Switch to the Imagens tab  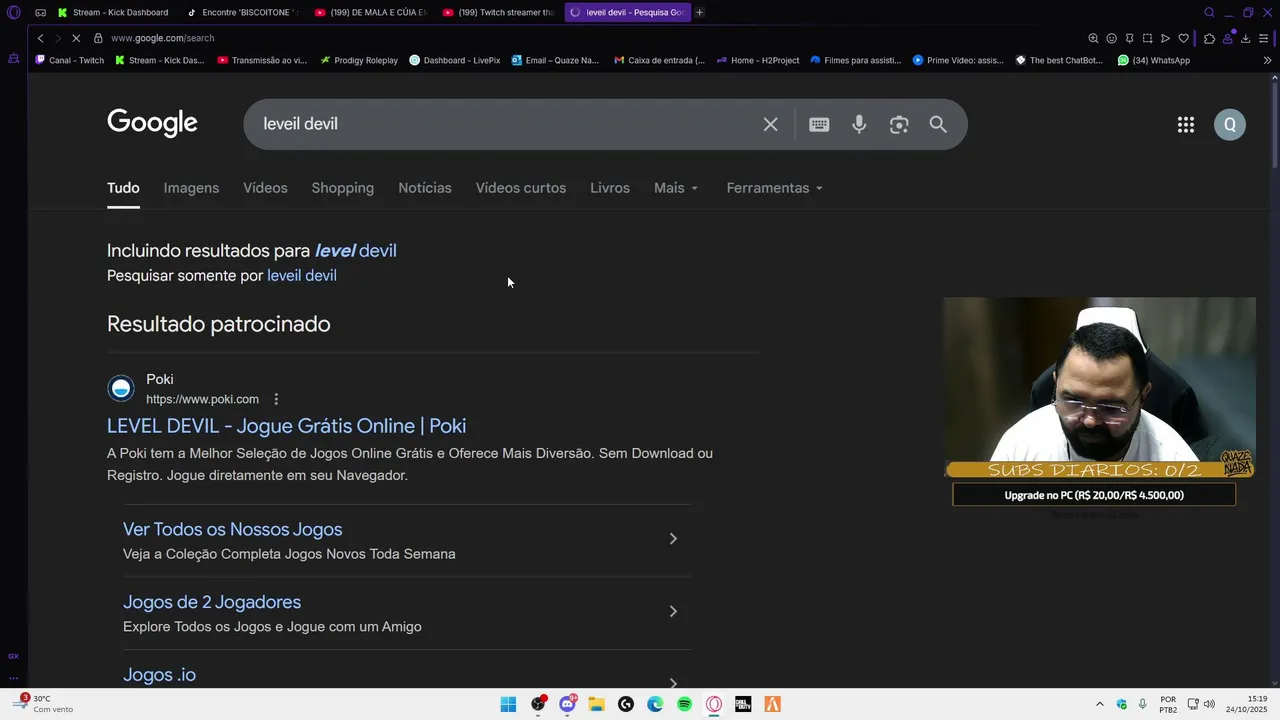click(x=191, y=188)
